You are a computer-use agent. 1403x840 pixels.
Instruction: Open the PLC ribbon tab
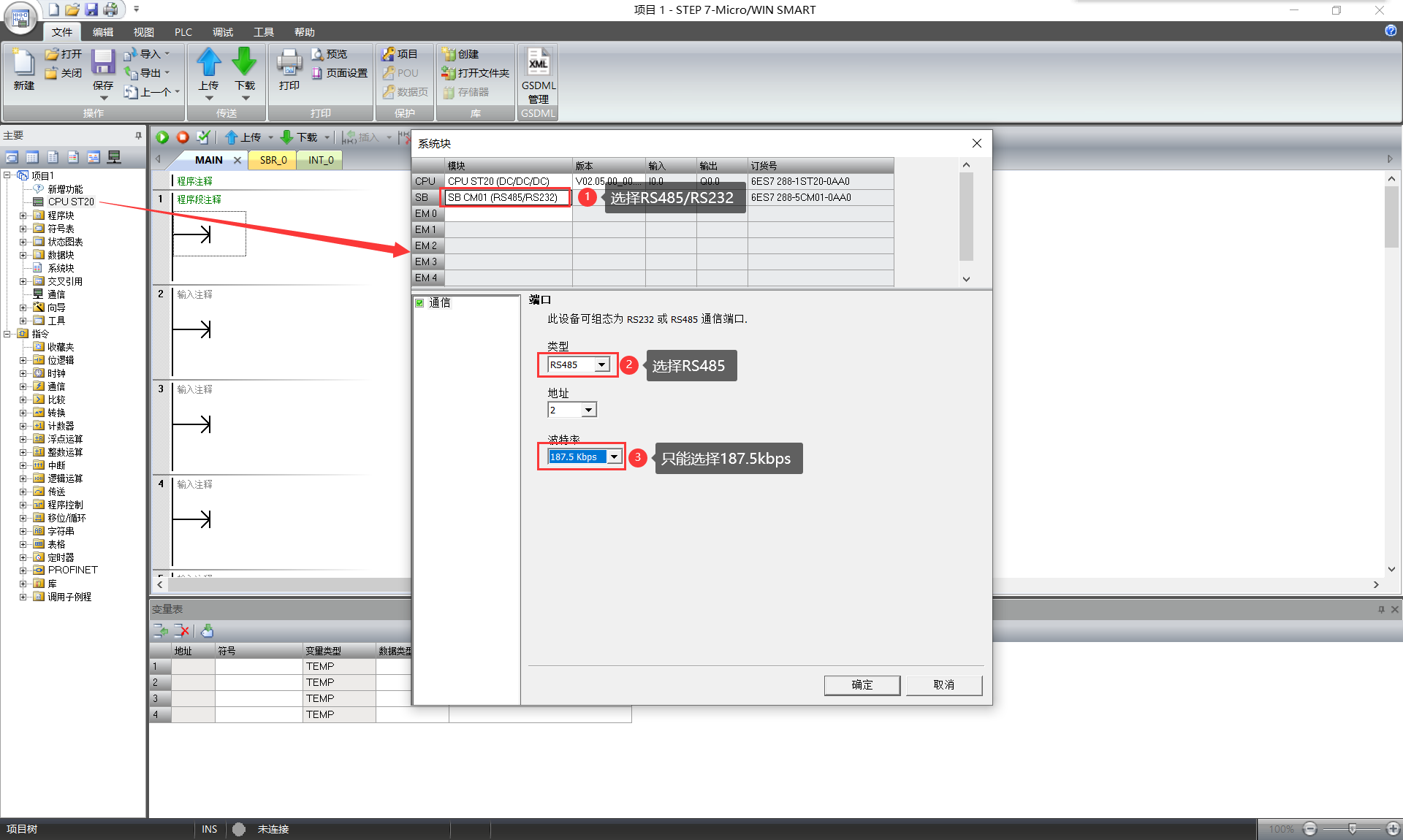[x=183, y=32]
